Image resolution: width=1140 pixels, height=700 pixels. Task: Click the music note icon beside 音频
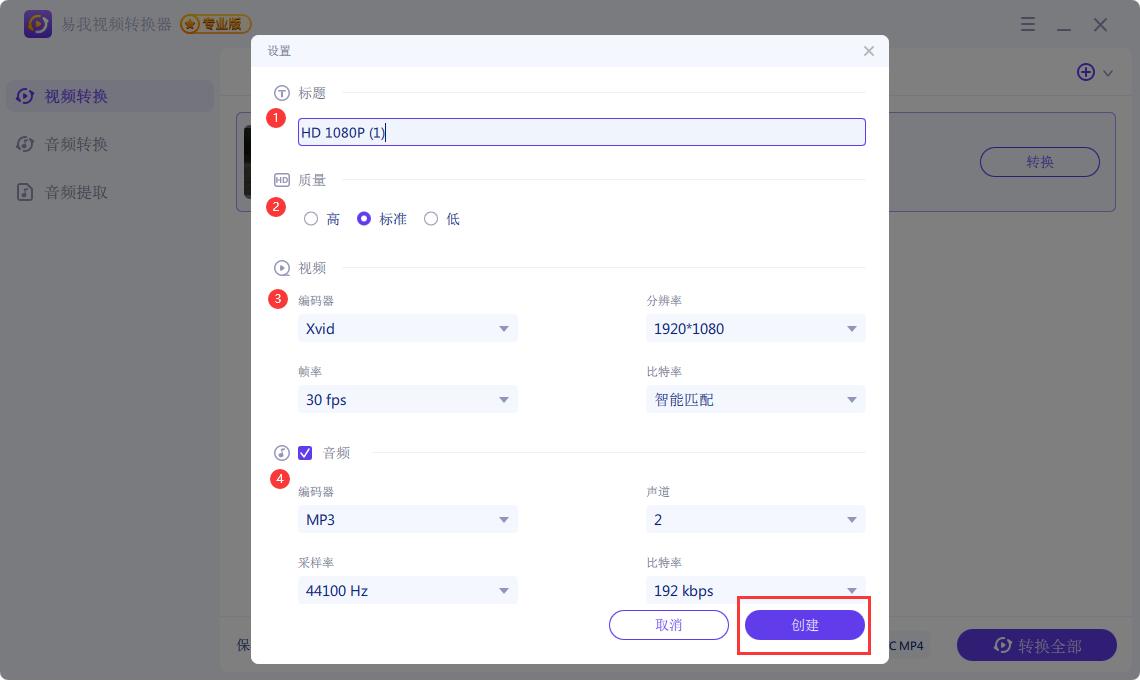click(282, 452)
